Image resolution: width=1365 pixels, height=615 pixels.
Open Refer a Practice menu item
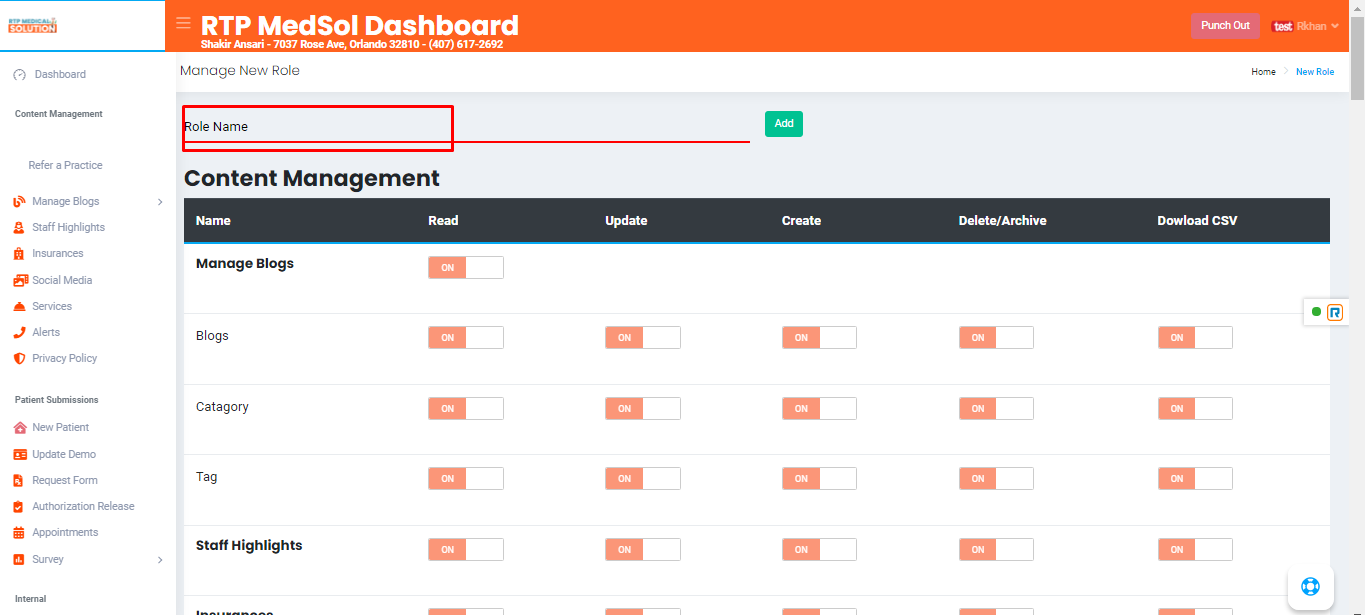click(x=65, y=165)
